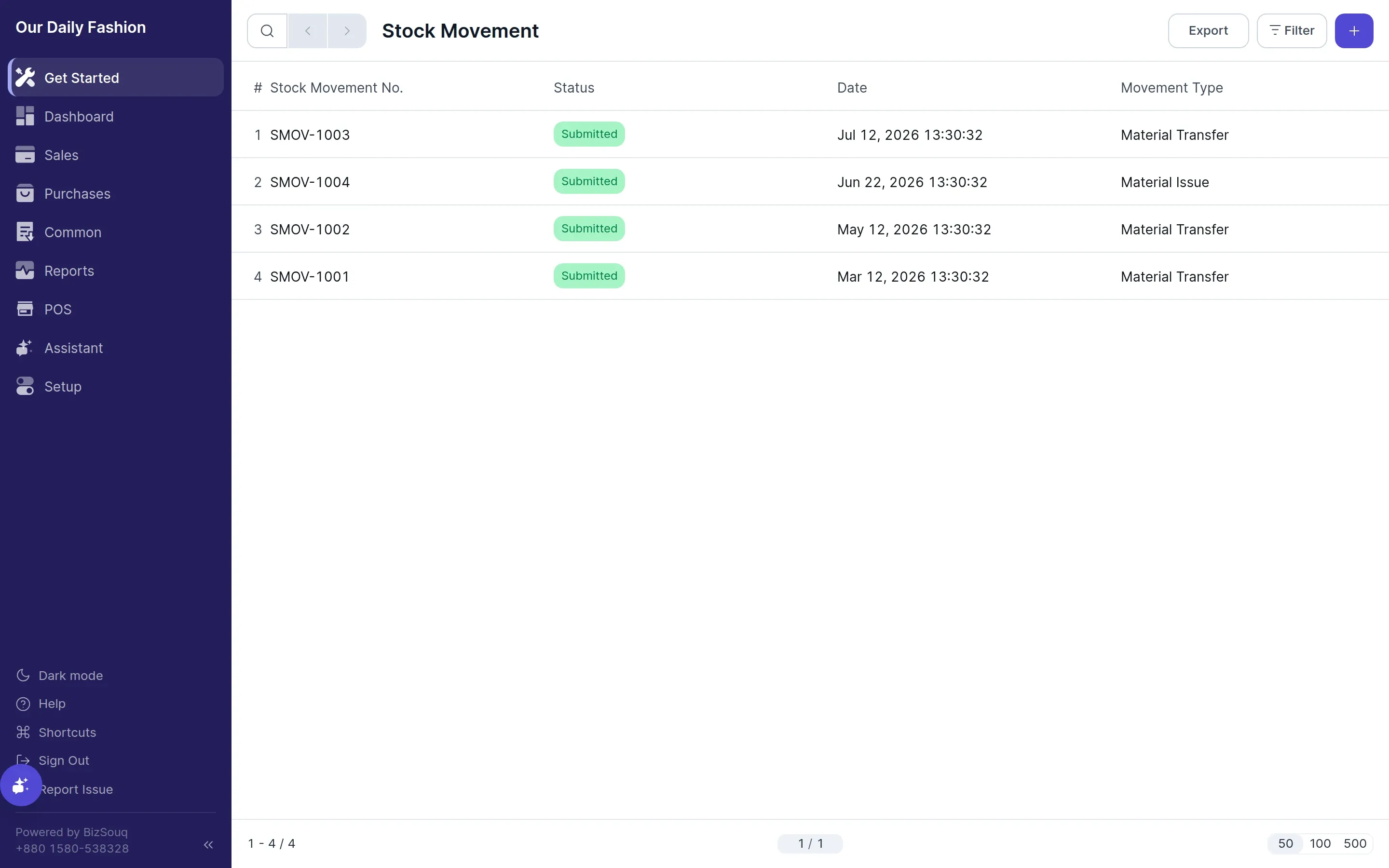Open the search magnifier icon
Screen dimensions: 1389x868
[x=267, y=31]
